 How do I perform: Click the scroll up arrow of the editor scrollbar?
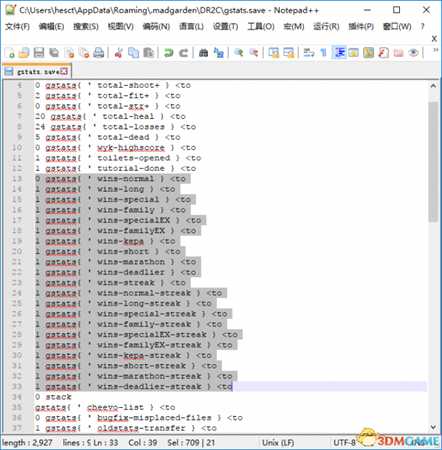point(433,86)
